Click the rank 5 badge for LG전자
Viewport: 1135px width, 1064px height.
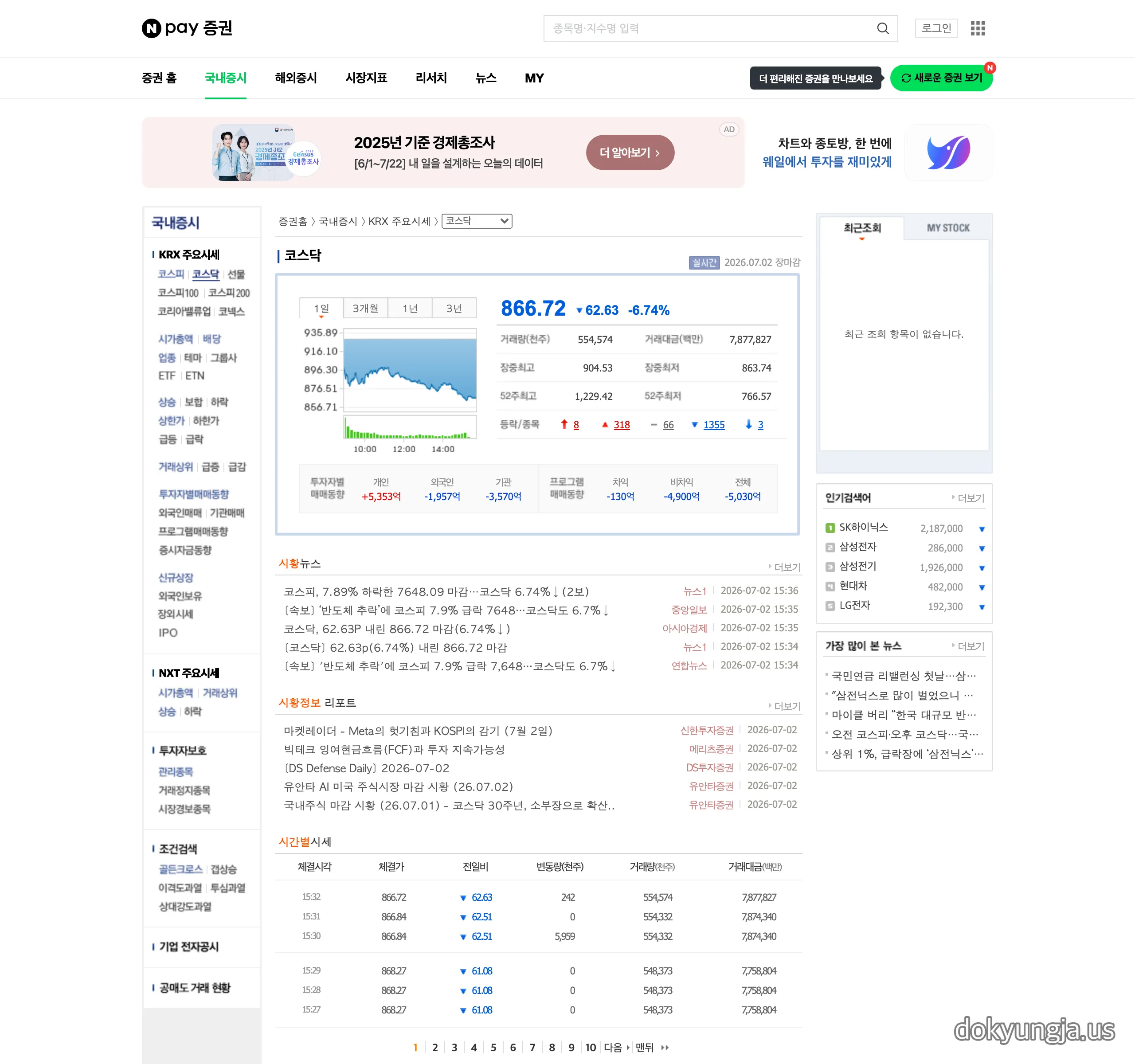point(830,606)
